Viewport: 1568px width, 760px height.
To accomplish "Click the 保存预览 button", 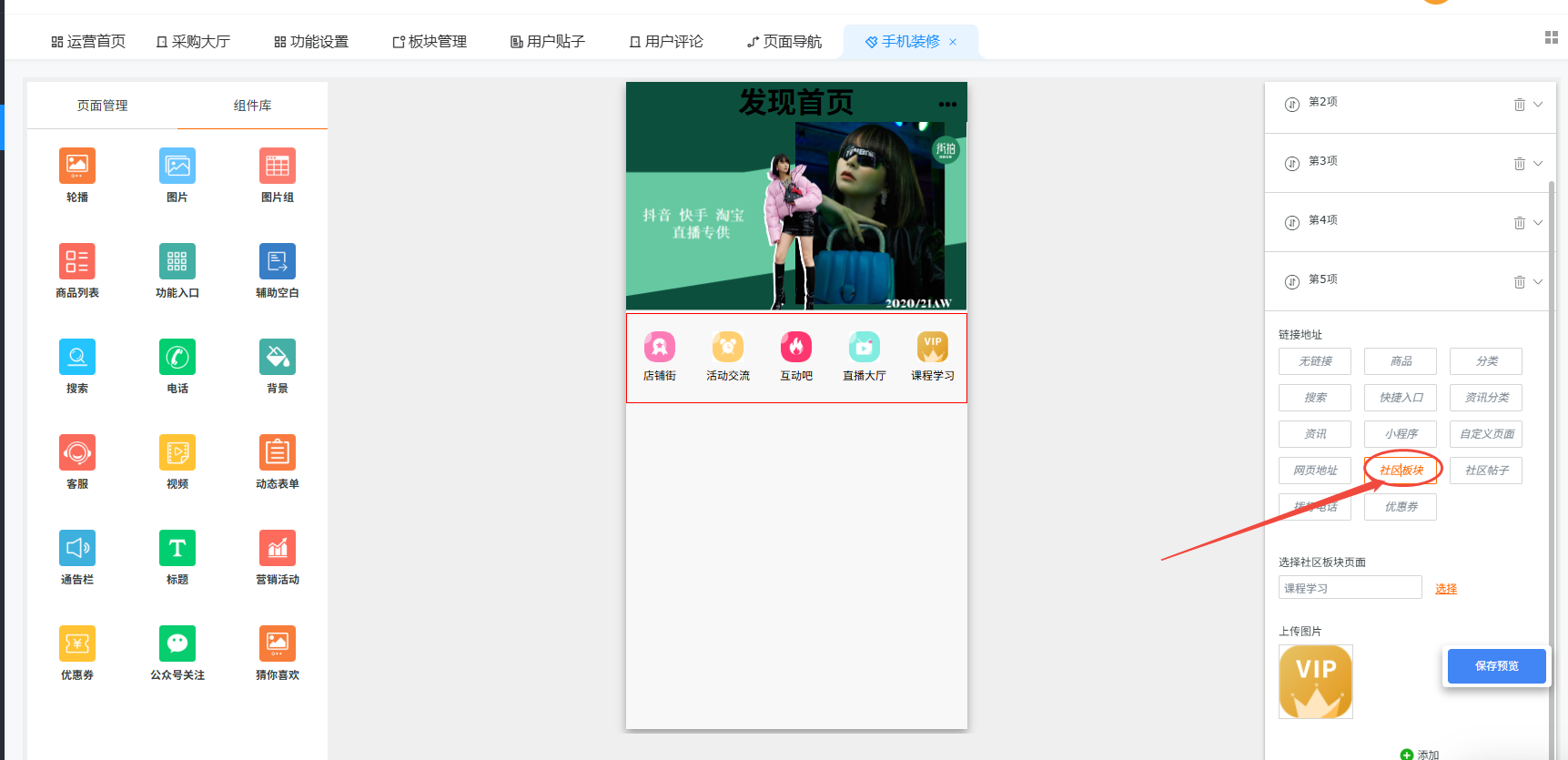I will (1496, 666).
